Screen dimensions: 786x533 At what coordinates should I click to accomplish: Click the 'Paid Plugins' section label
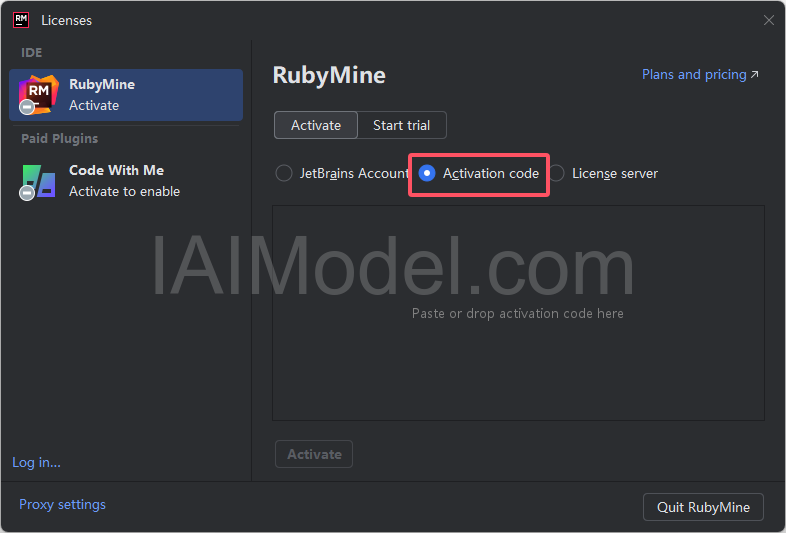pos(59,138)
